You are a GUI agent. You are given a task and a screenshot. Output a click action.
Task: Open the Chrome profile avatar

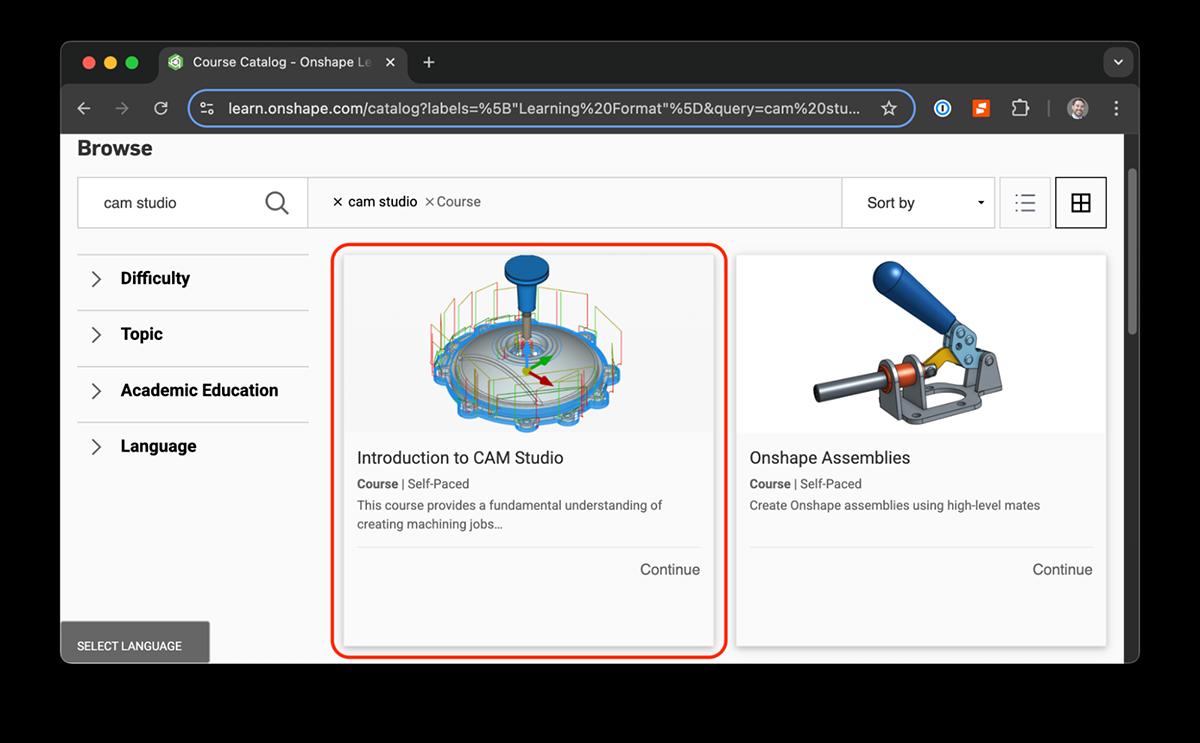(x=1077, y=108)
